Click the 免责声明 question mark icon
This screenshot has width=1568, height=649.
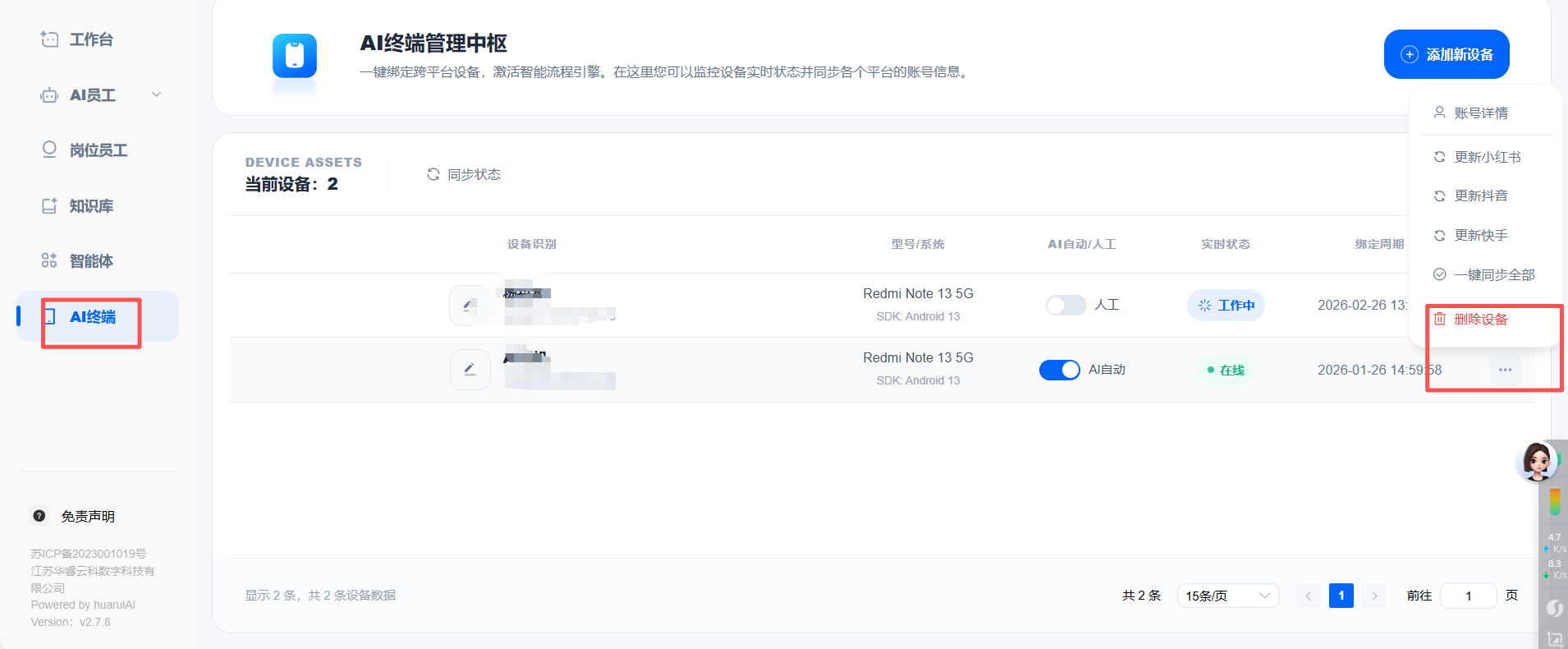39,516
